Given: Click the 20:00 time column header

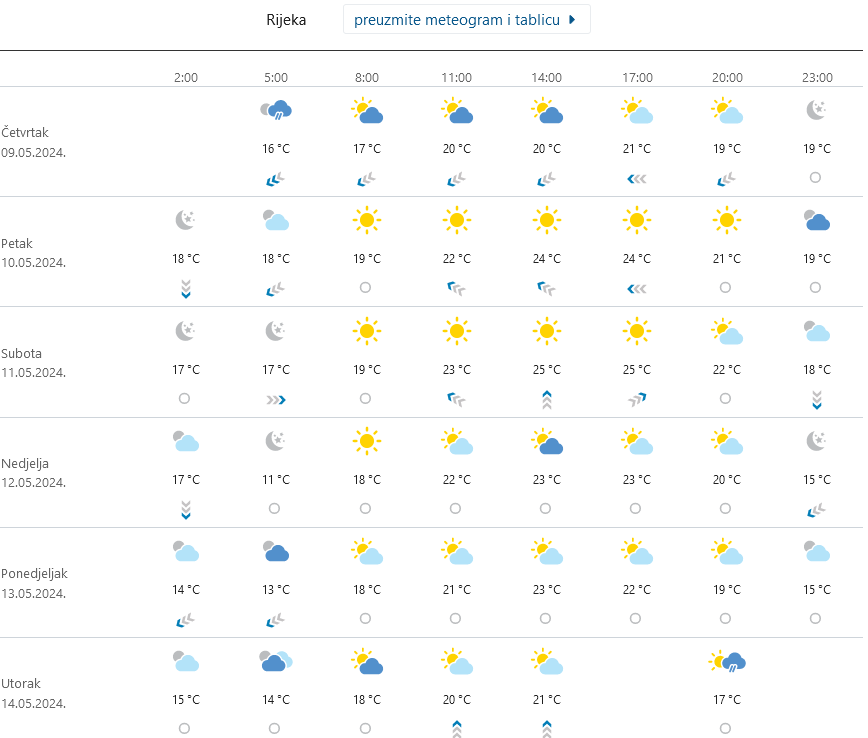Looking at the screenshot, I should pos(727,78).
